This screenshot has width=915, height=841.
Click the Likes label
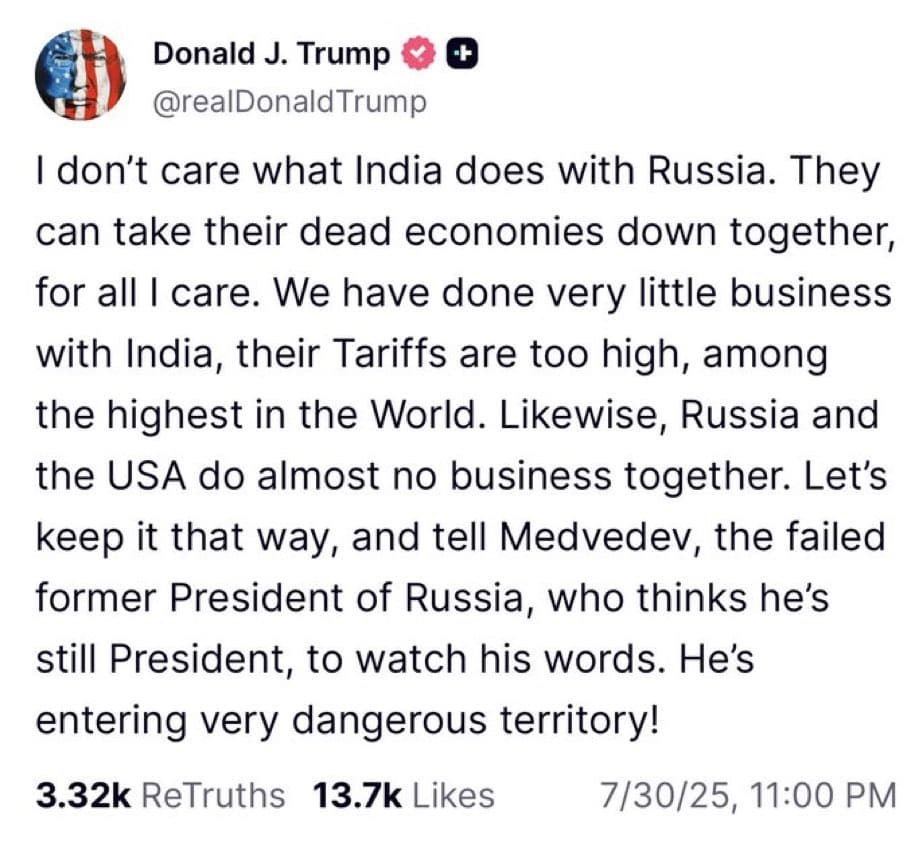coord(453,795)
